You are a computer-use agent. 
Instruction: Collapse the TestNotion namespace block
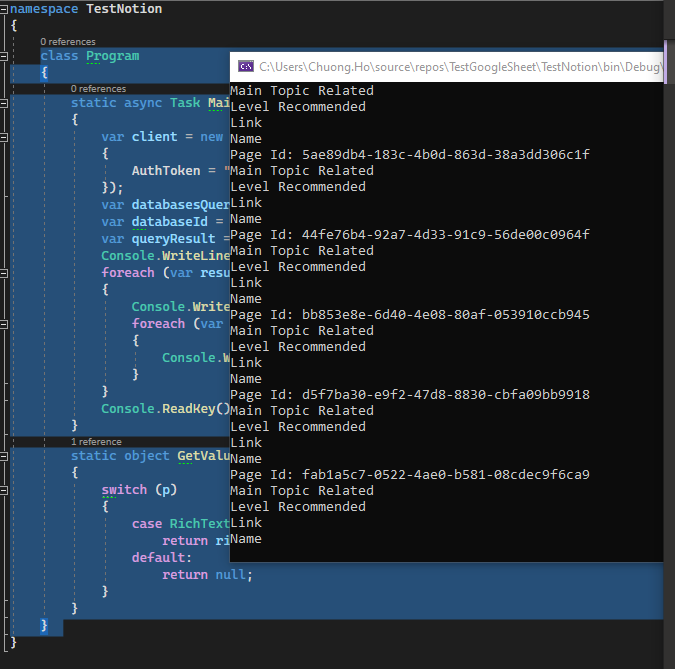[3, 9]
